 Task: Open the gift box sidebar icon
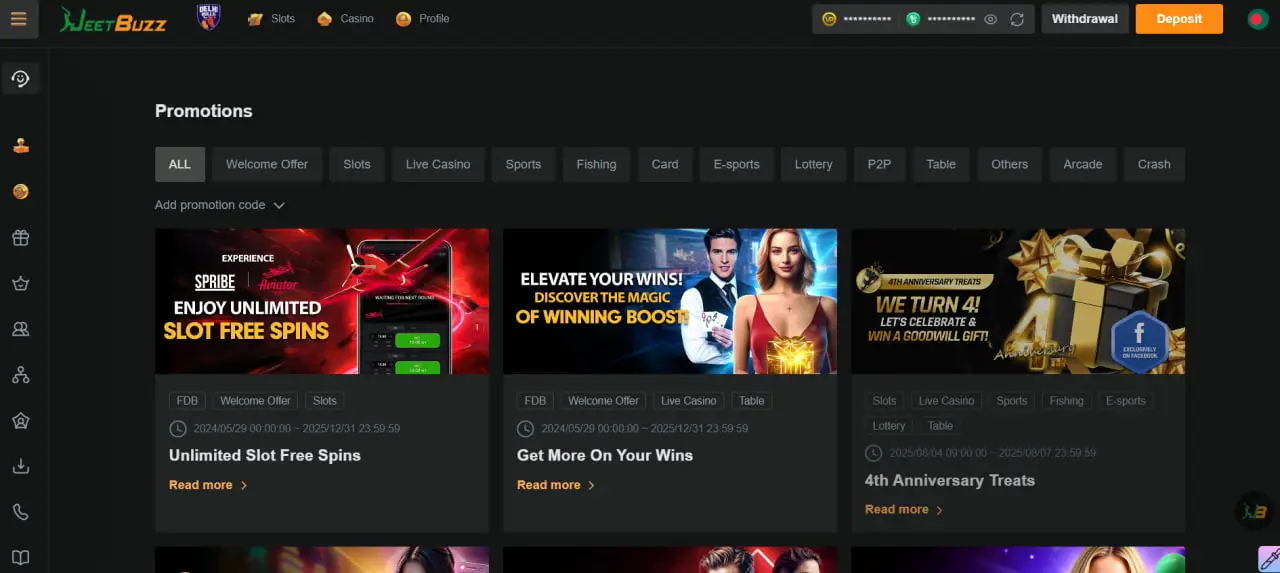[x=20, y=238]
